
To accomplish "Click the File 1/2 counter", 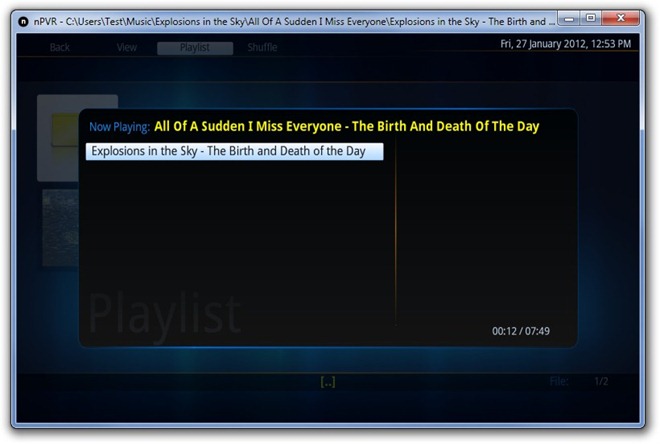I will coord(579,381).
